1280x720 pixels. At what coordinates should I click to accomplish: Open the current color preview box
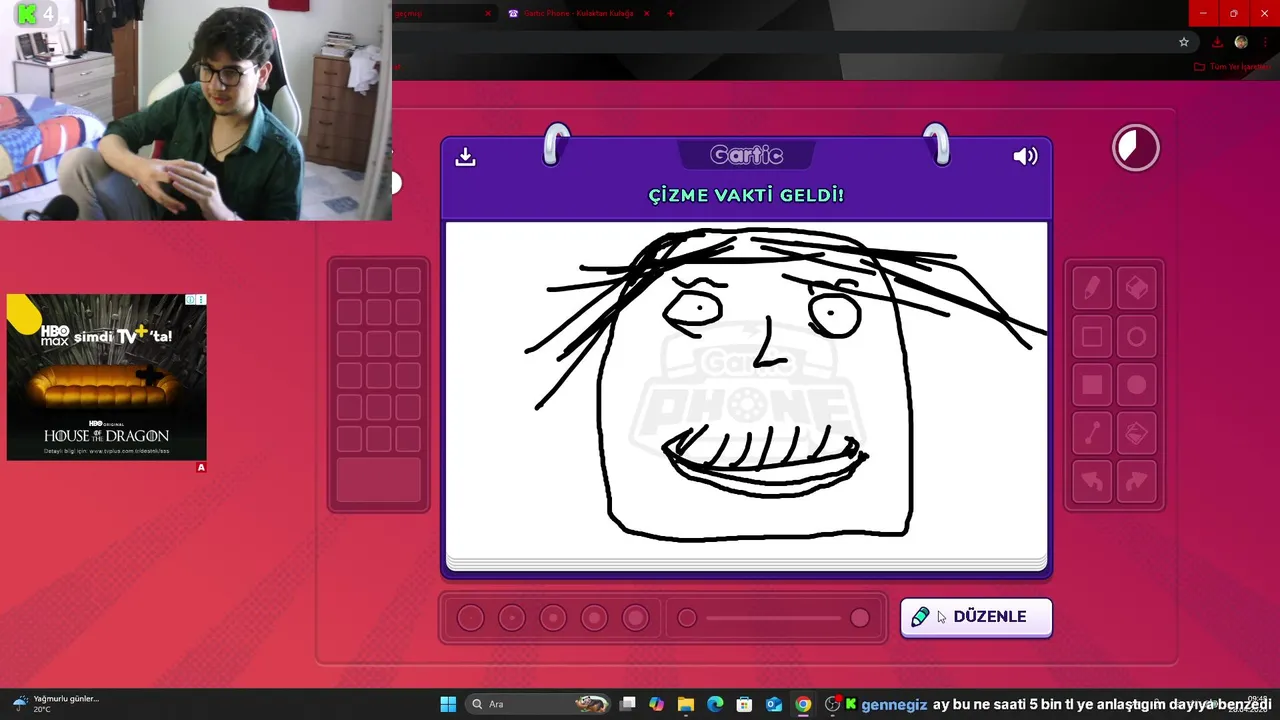pos(379,480)
